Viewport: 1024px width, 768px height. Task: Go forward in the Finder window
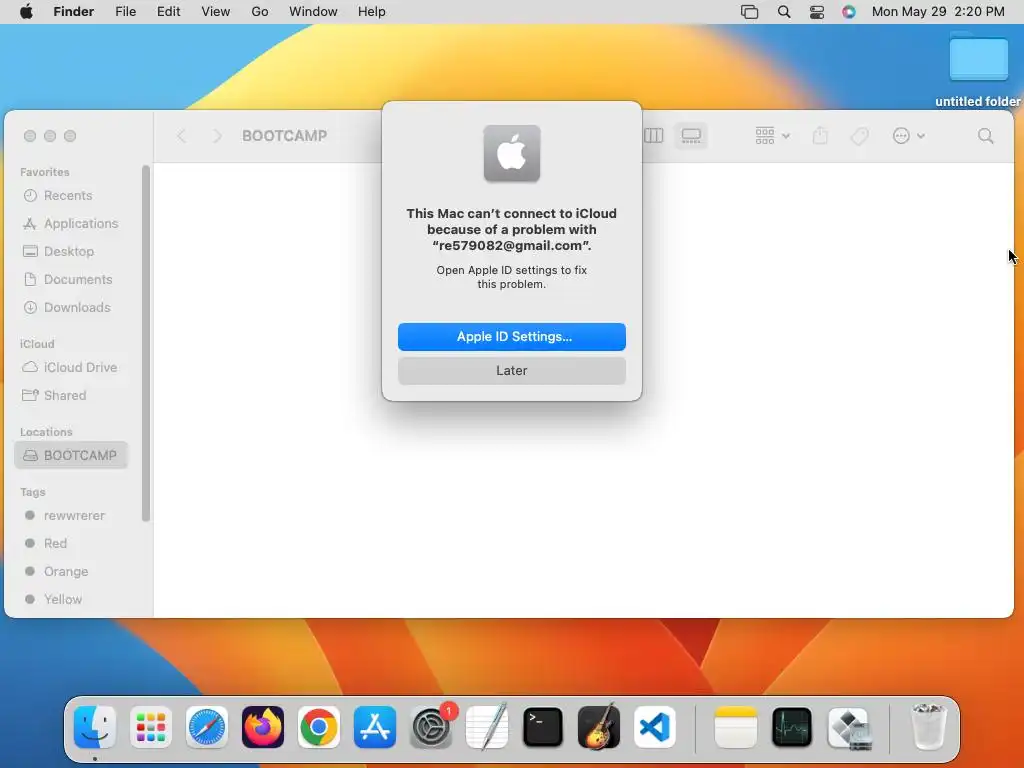click(217, 136)
